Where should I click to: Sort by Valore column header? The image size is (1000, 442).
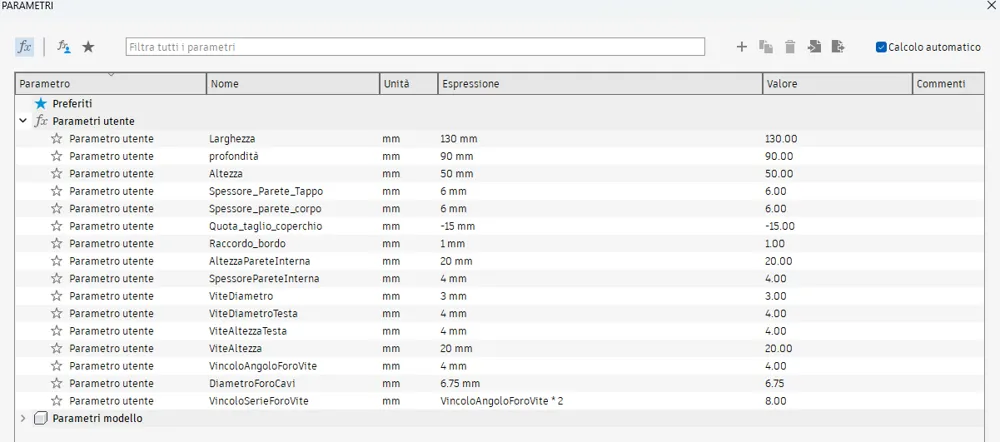pyautogui.click(x=837, y=84)
